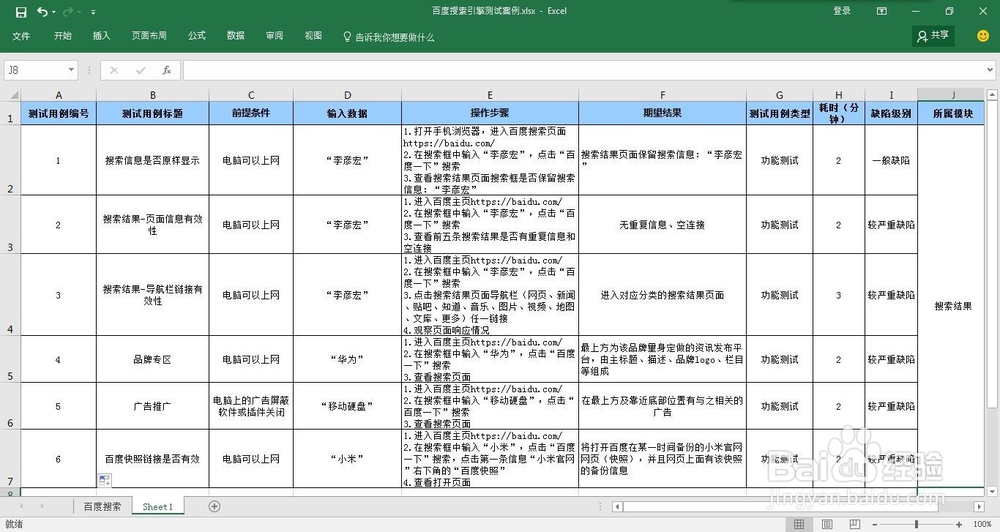The height and width of the screenshot is (532, 1000).
Task: Click the 共享 share button
Action: [x=932, y=36]
